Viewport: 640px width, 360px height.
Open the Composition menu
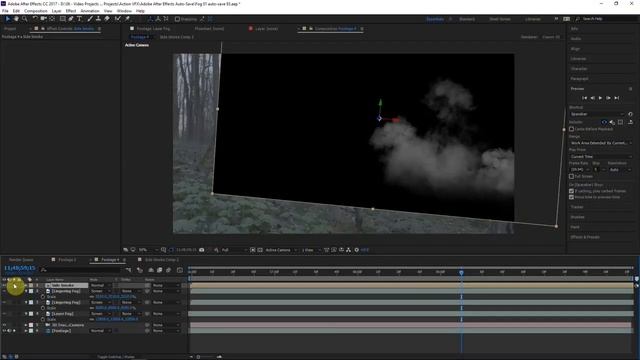pyautogui.click(x=36, y=11)
